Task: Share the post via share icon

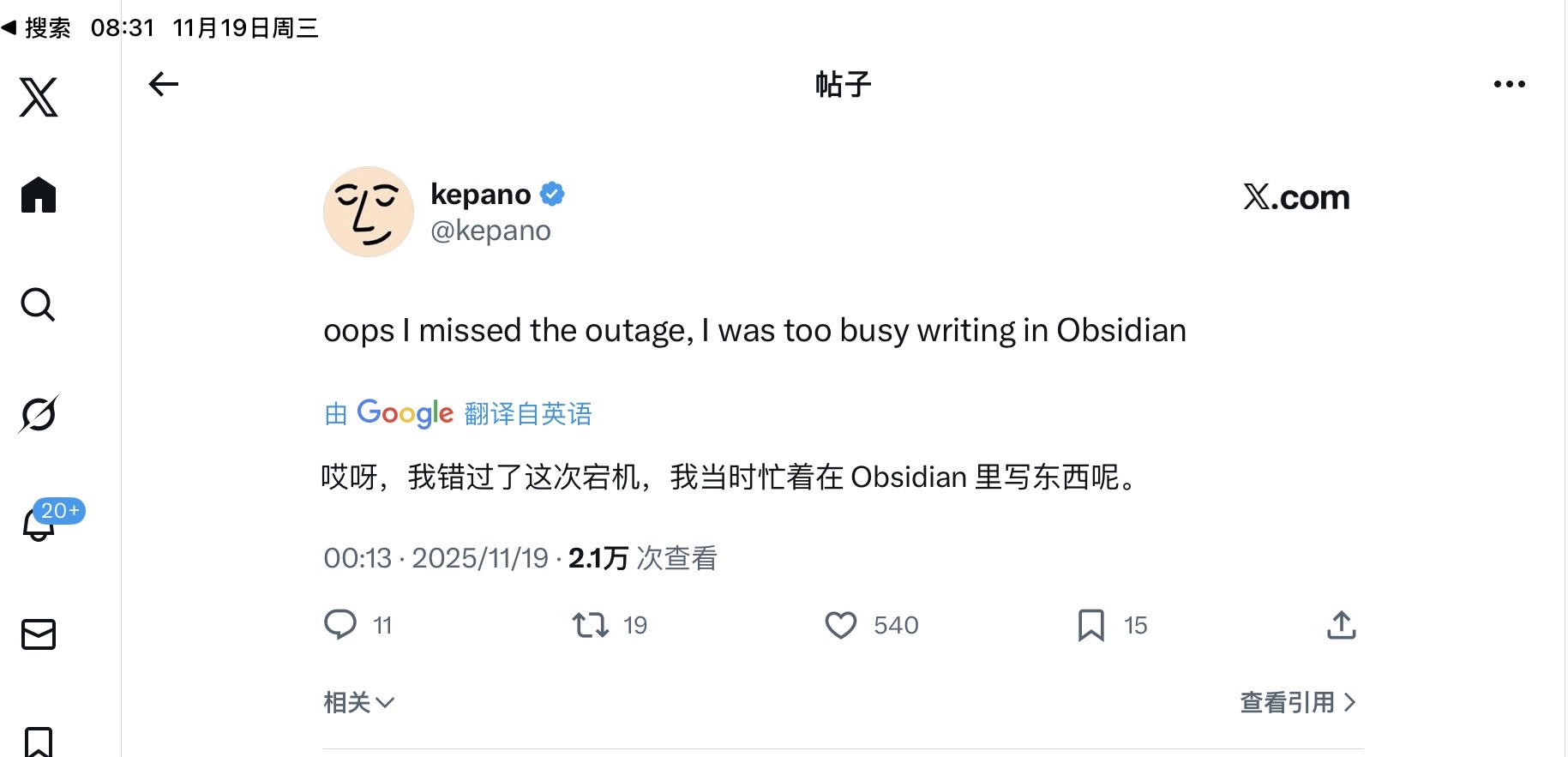Action: pyautogui.click(x=1341, y=625)
